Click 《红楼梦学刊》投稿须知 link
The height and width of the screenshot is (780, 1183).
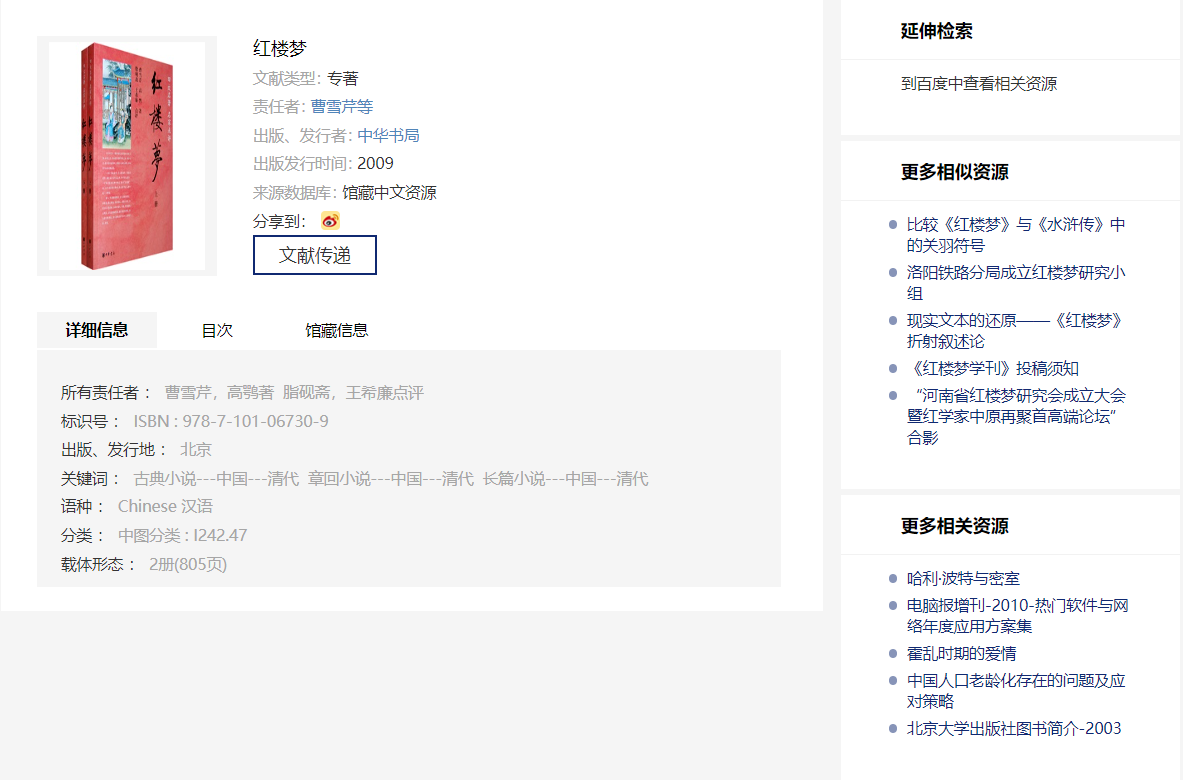click(x=992, y=368)
